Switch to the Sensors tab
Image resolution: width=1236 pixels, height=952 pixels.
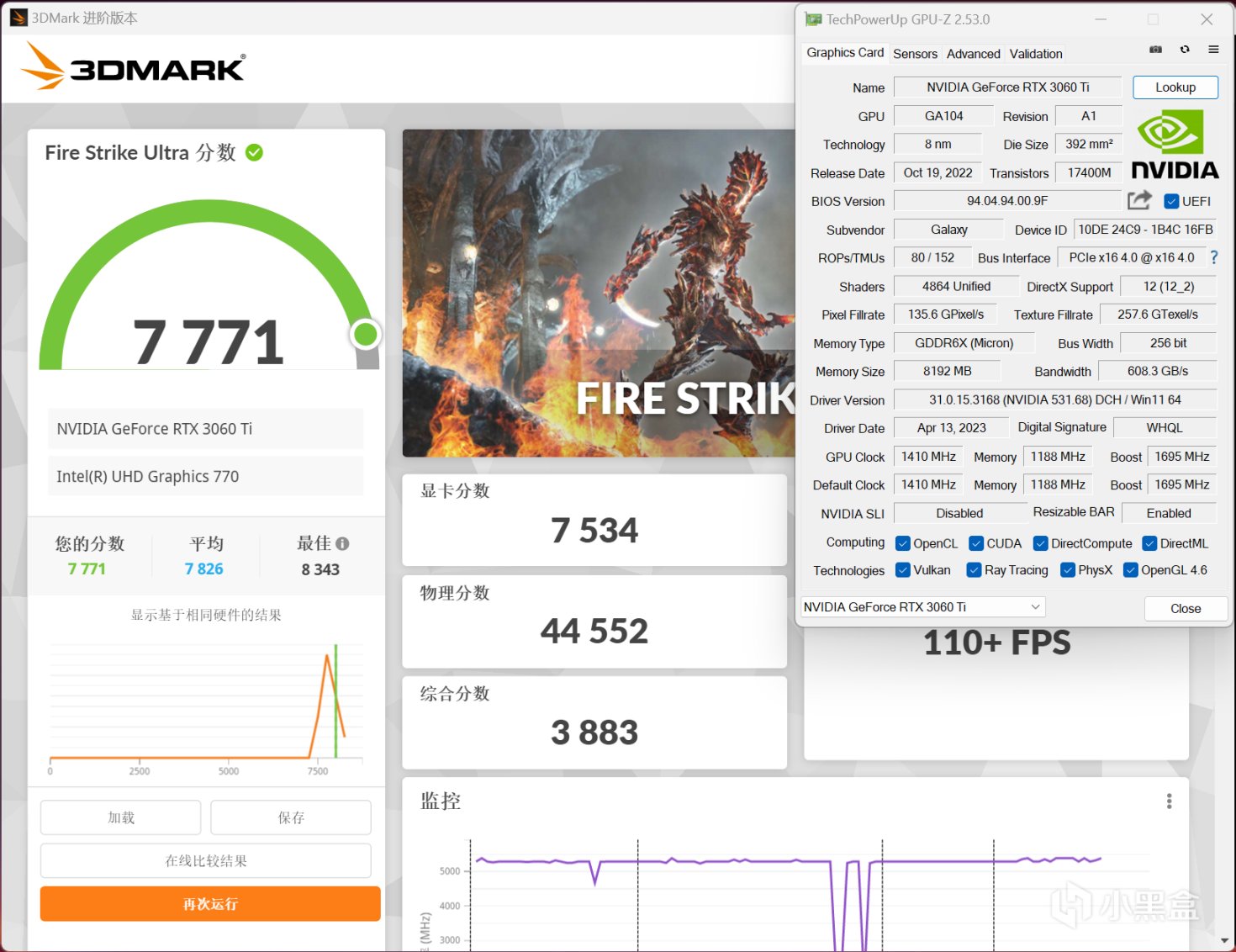915,54
